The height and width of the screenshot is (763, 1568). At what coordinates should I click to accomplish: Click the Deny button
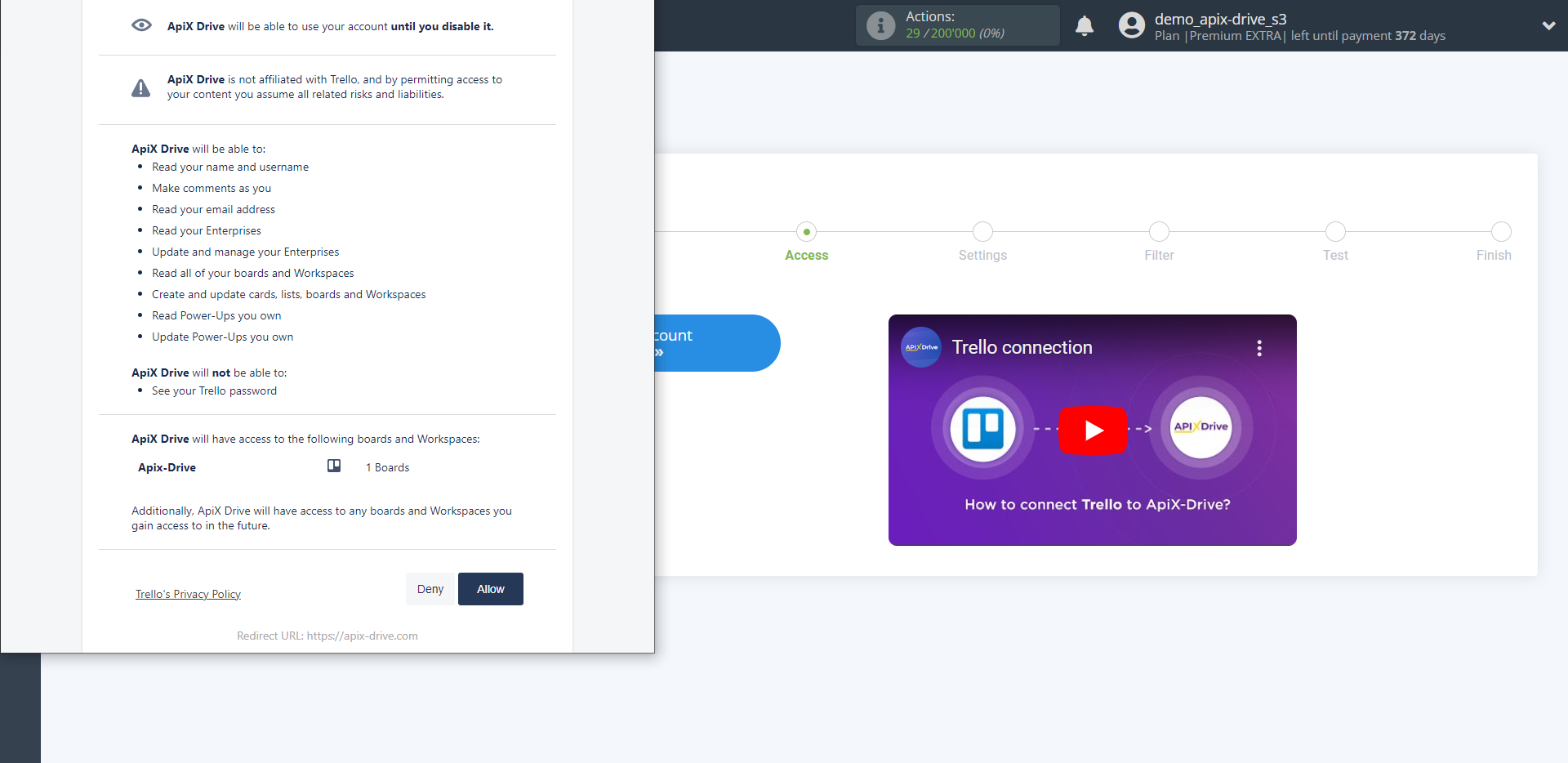point(430,589)
